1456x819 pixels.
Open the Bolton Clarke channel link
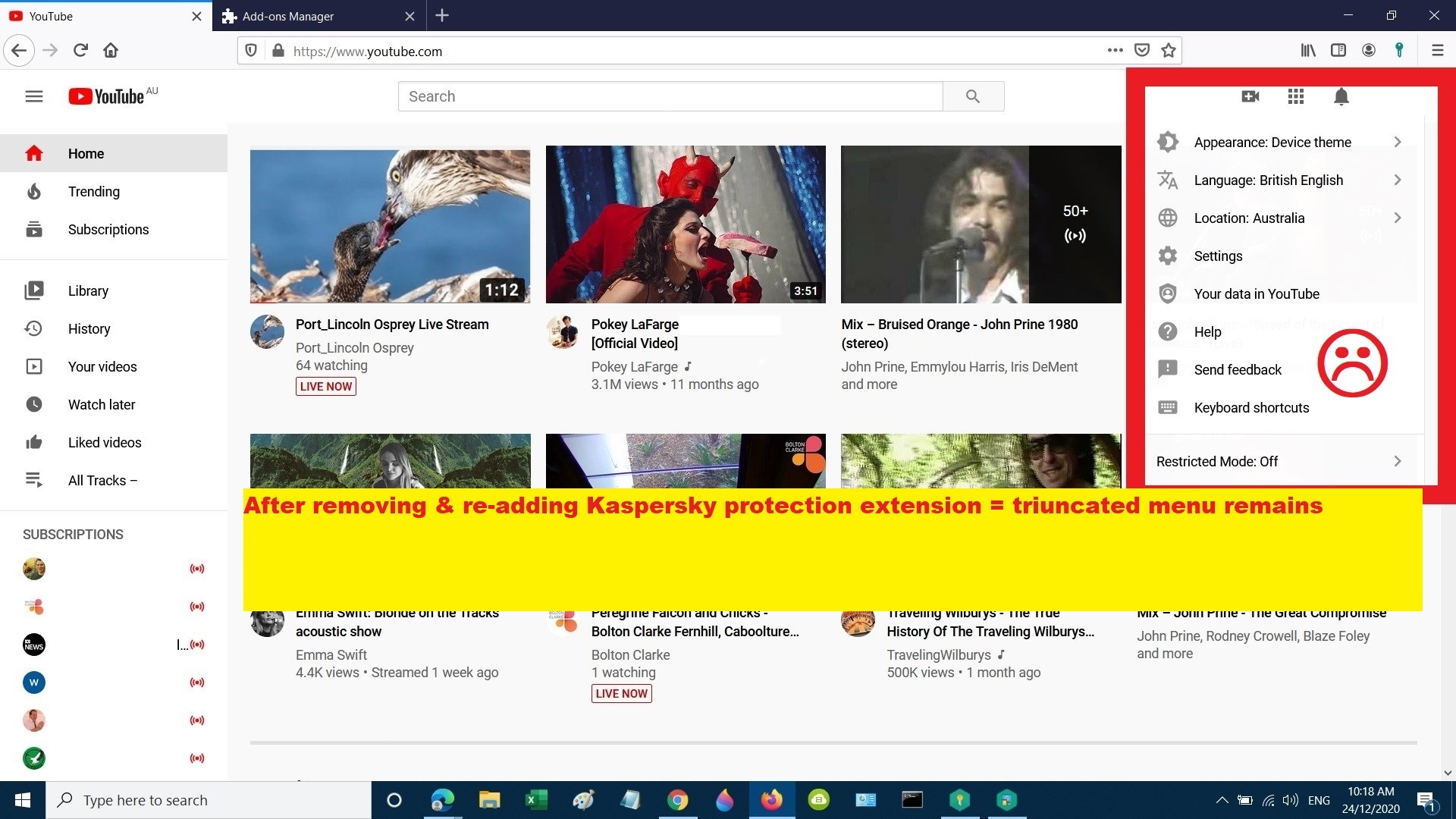coord(630,654)
